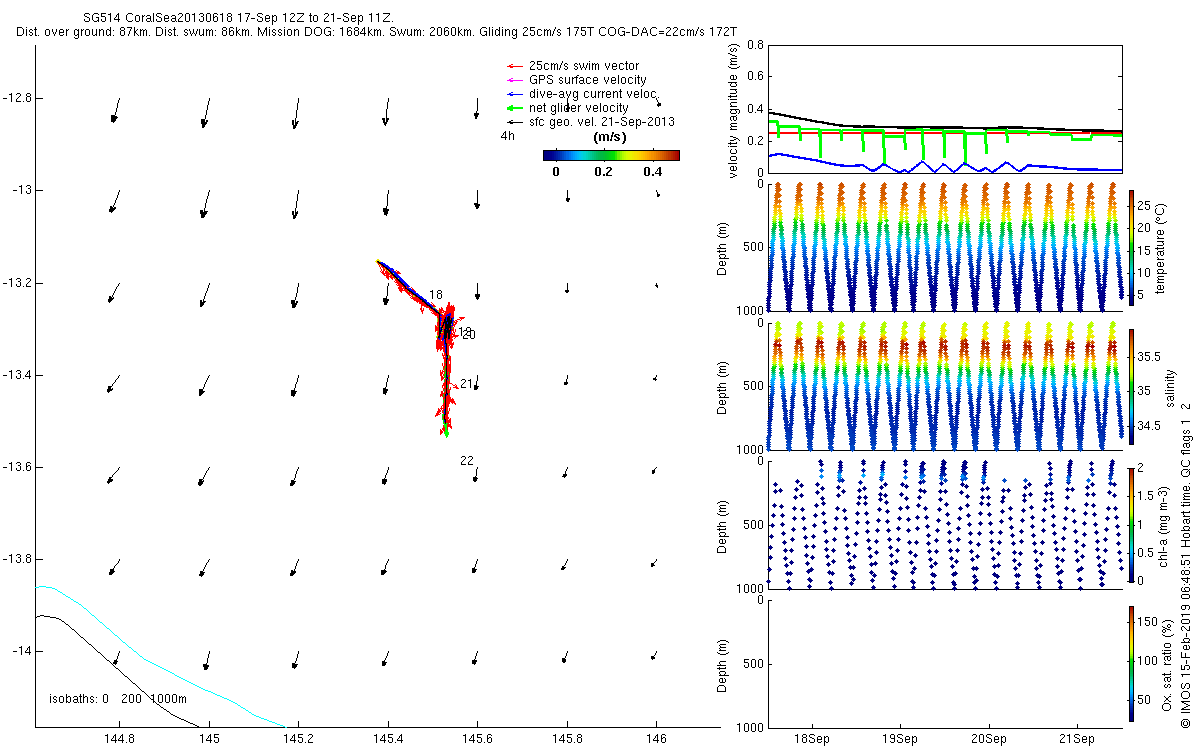Click the 'isobaths: 0 200 1000m' label
Viewport: 1200px width, 750px height.
[x=118, y=698]
